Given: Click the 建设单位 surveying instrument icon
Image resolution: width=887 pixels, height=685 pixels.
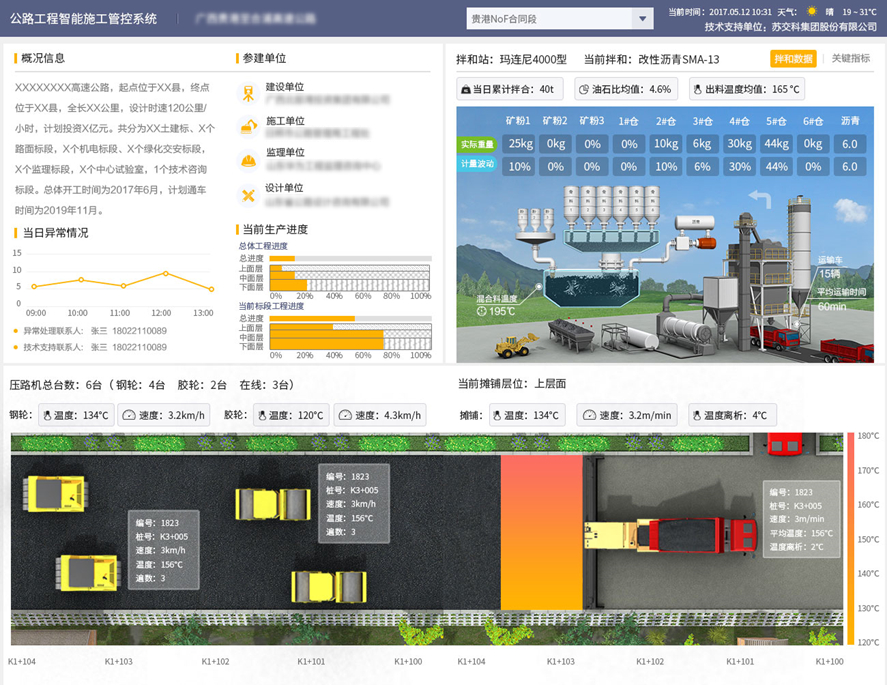Looking at the screenshot, I should 248,93.
